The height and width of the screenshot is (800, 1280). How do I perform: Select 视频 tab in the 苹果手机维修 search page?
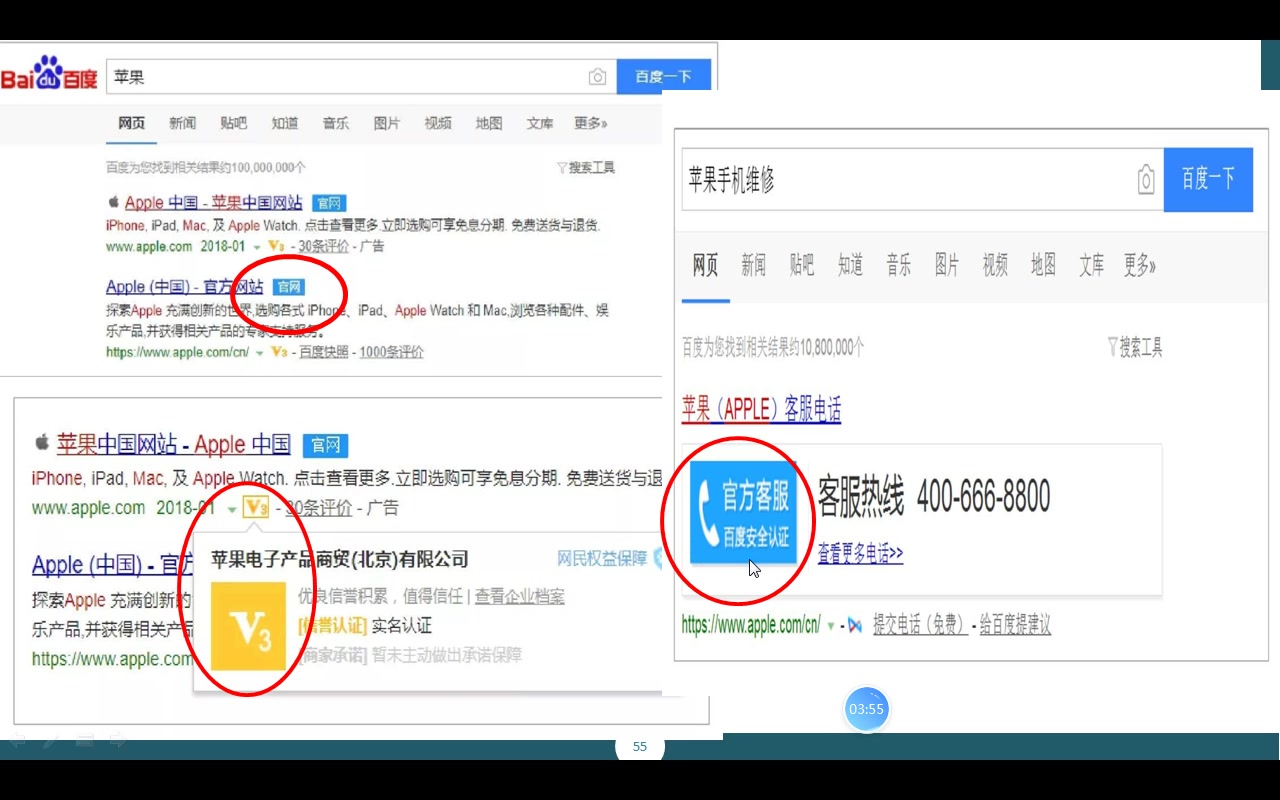994,265
